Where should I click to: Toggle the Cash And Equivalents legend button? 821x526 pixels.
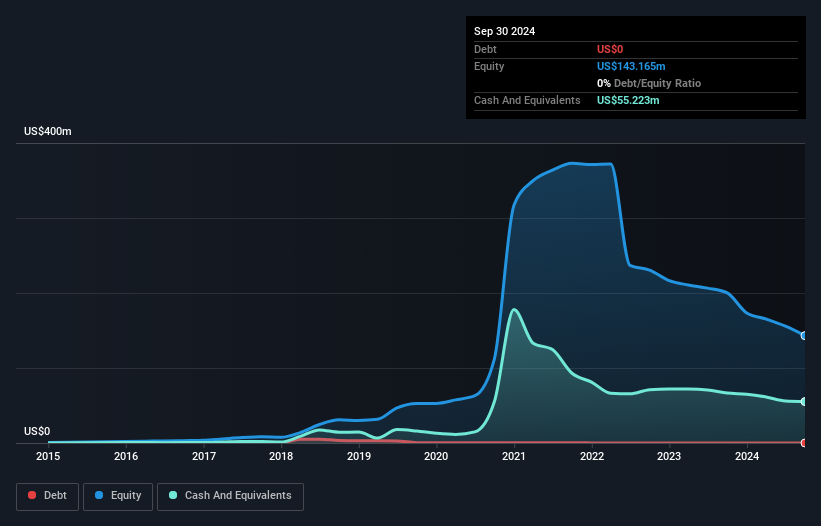(230, 496)
